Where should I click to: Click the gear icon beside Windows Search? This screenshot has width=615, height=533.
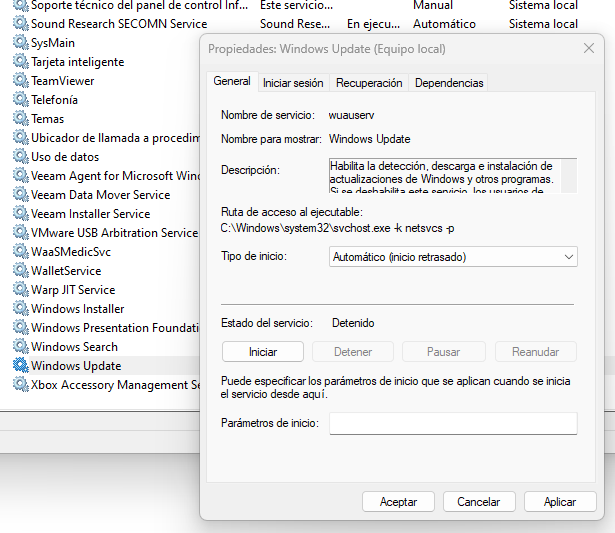pos(21,347)
